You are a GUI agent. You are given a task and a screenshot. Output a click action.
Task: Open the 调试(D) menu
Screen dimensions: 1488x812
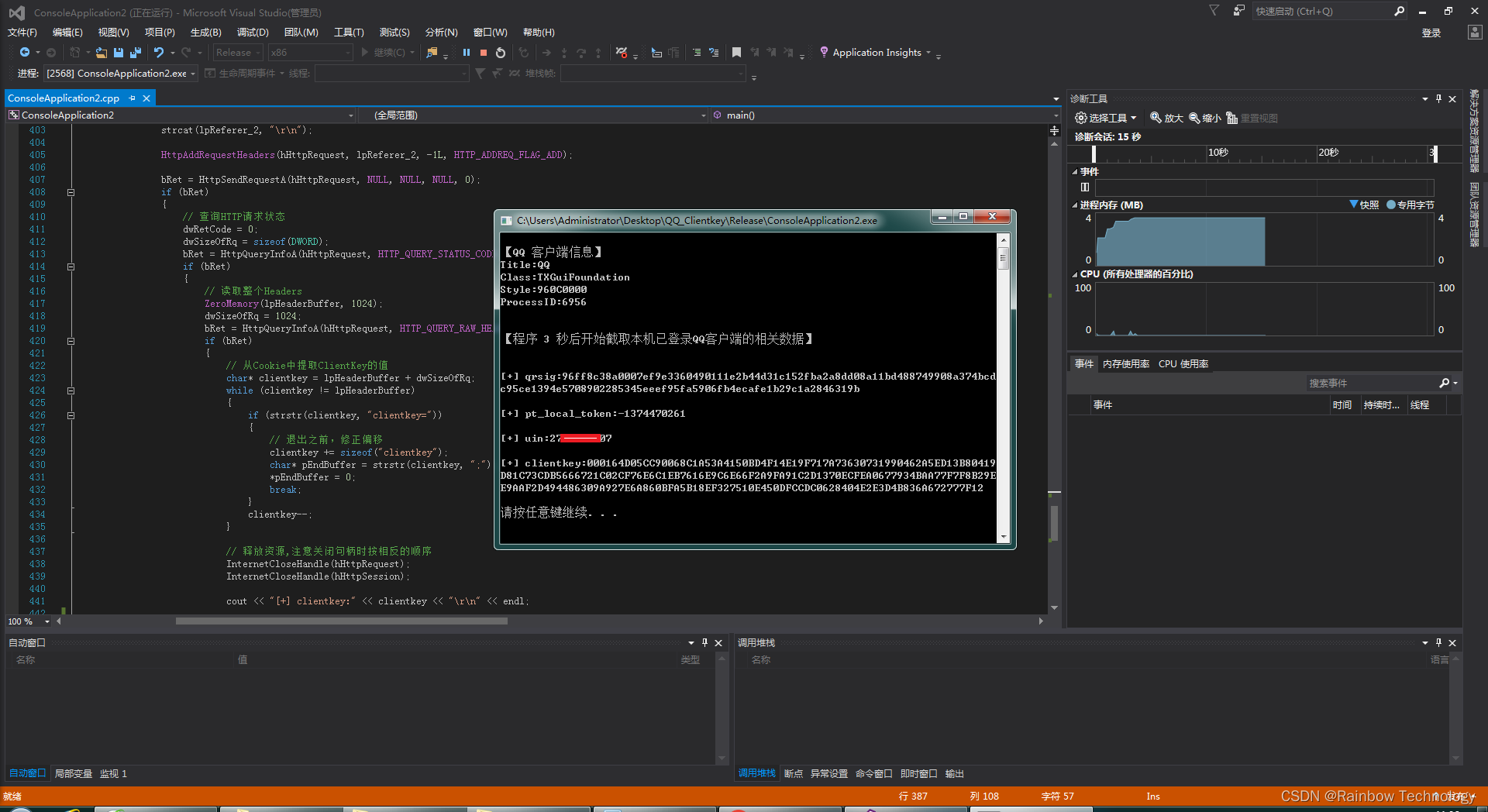point(253,33)
